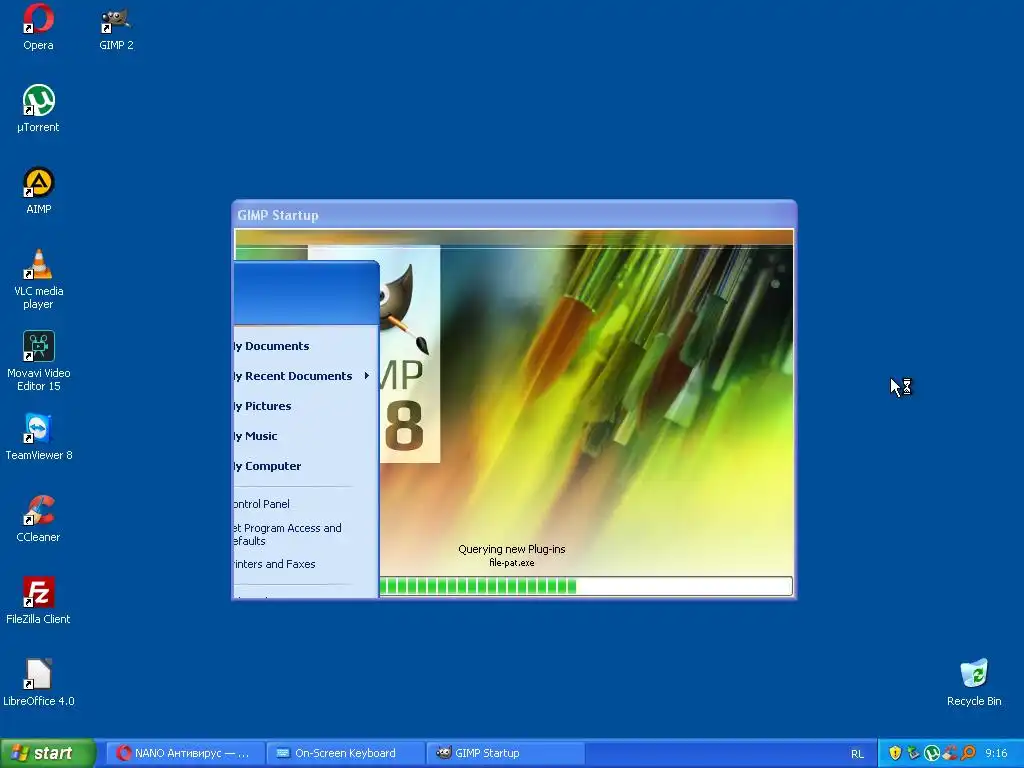
Task: Click the GIMP Startup title bar
Action: (514, 215)
